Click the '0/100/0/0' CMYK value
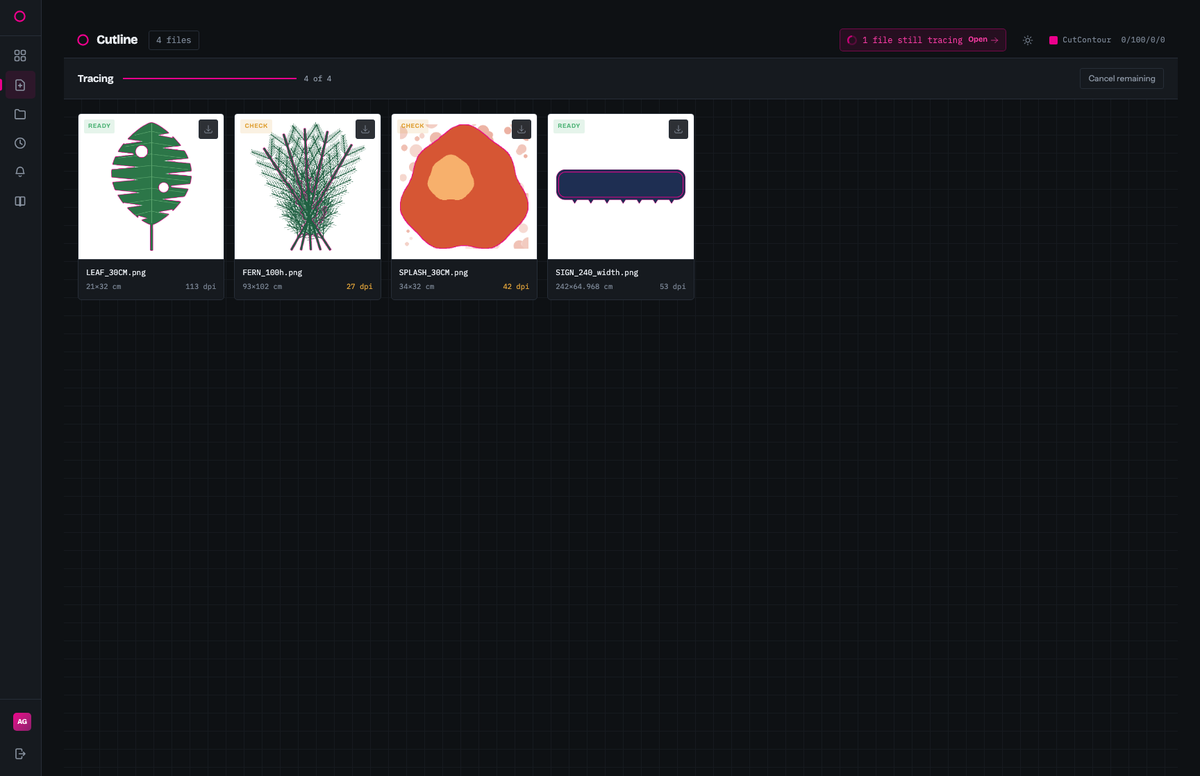 (1143, 40)
